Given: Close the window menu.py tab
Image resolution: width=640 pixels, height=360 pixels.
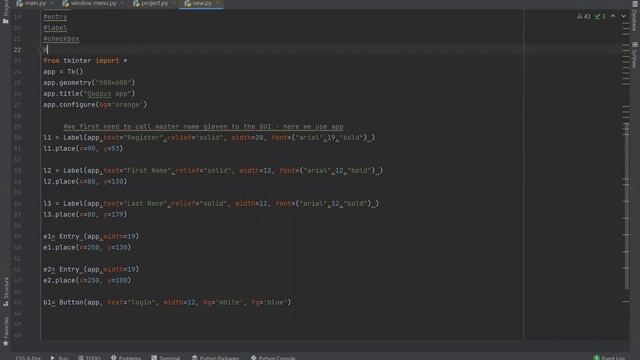Looking at the screenshot, I should click(122, 3).
